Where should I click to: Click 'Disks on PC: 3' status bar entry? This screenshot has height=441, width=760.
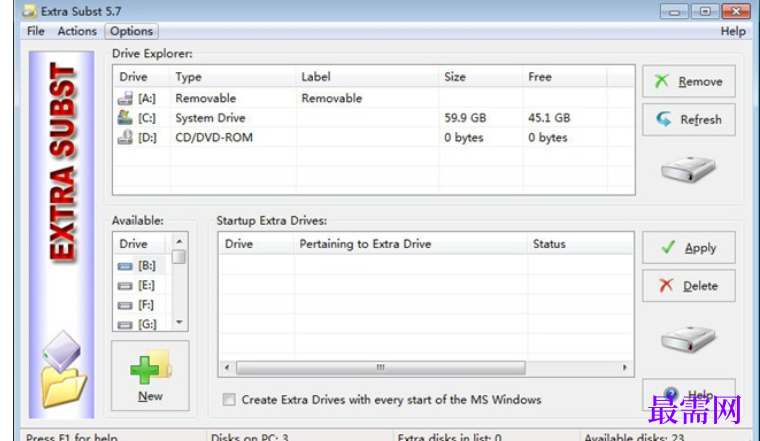point(250,436)
